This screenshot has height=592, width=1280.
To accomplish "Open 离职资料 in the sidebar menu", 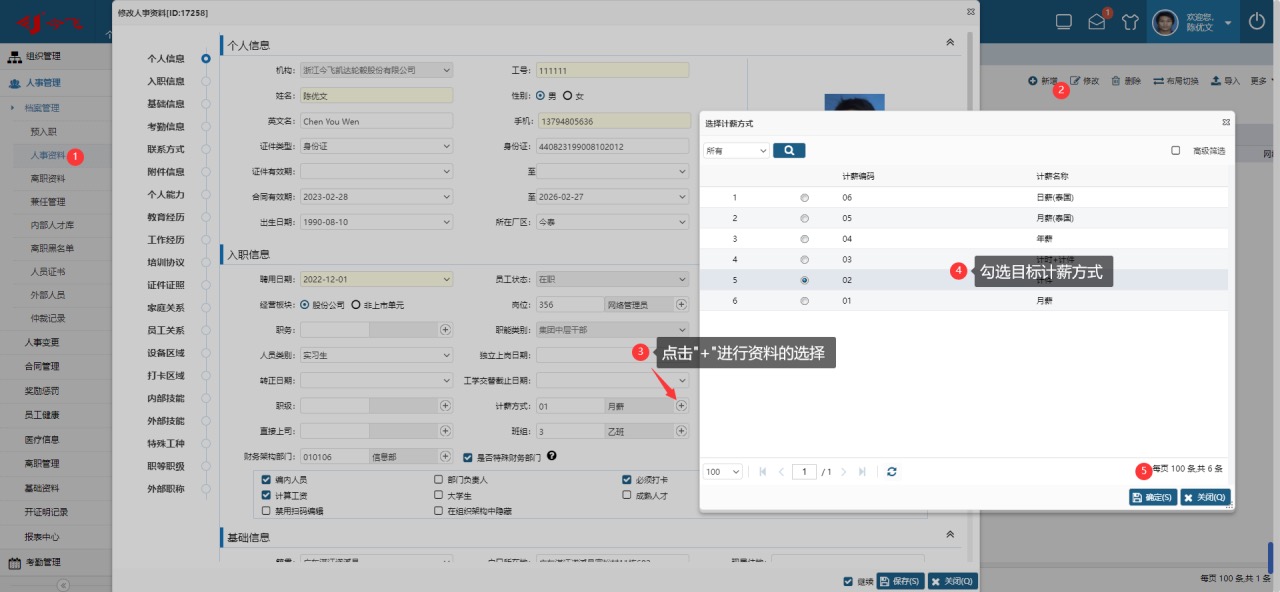I will point(48,178).
